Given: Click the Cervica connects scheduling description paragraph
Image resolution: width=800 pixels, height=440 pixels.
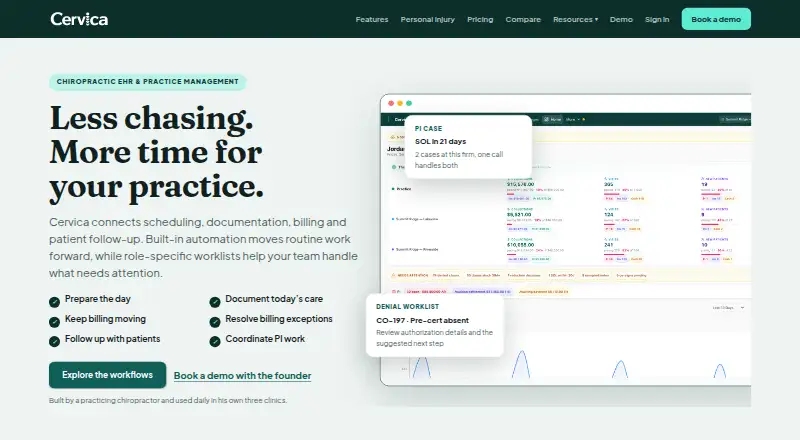Looking at the screenshot, I should pos(203,248).
